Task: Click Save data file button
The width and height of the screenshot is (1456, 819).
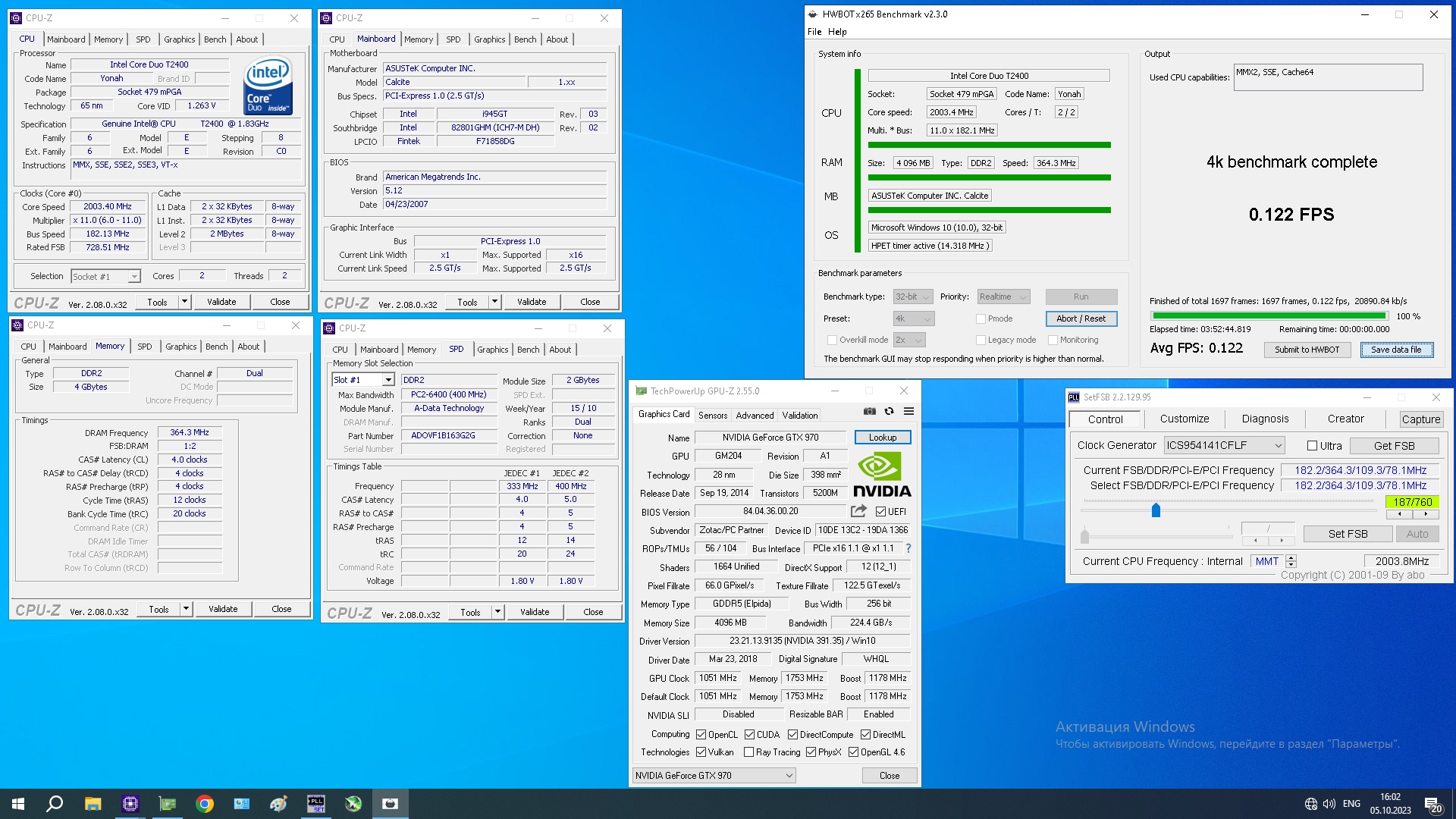Action: tap(1396, 350)
